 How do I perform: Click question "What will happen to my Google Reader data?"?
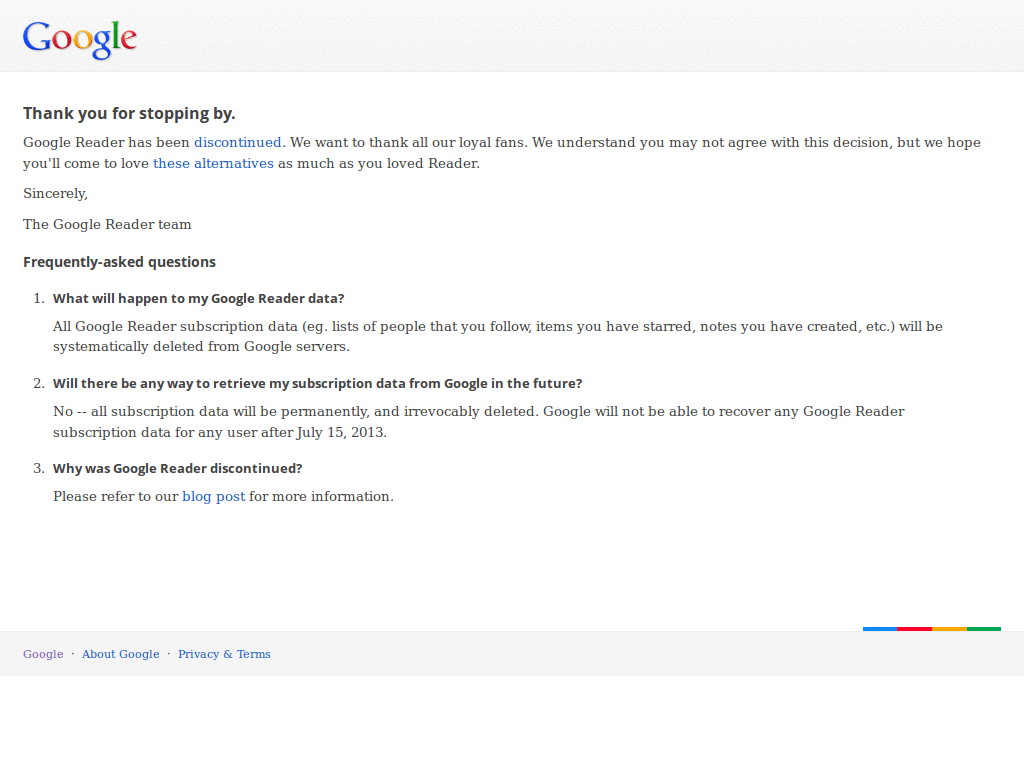(199, 298)
